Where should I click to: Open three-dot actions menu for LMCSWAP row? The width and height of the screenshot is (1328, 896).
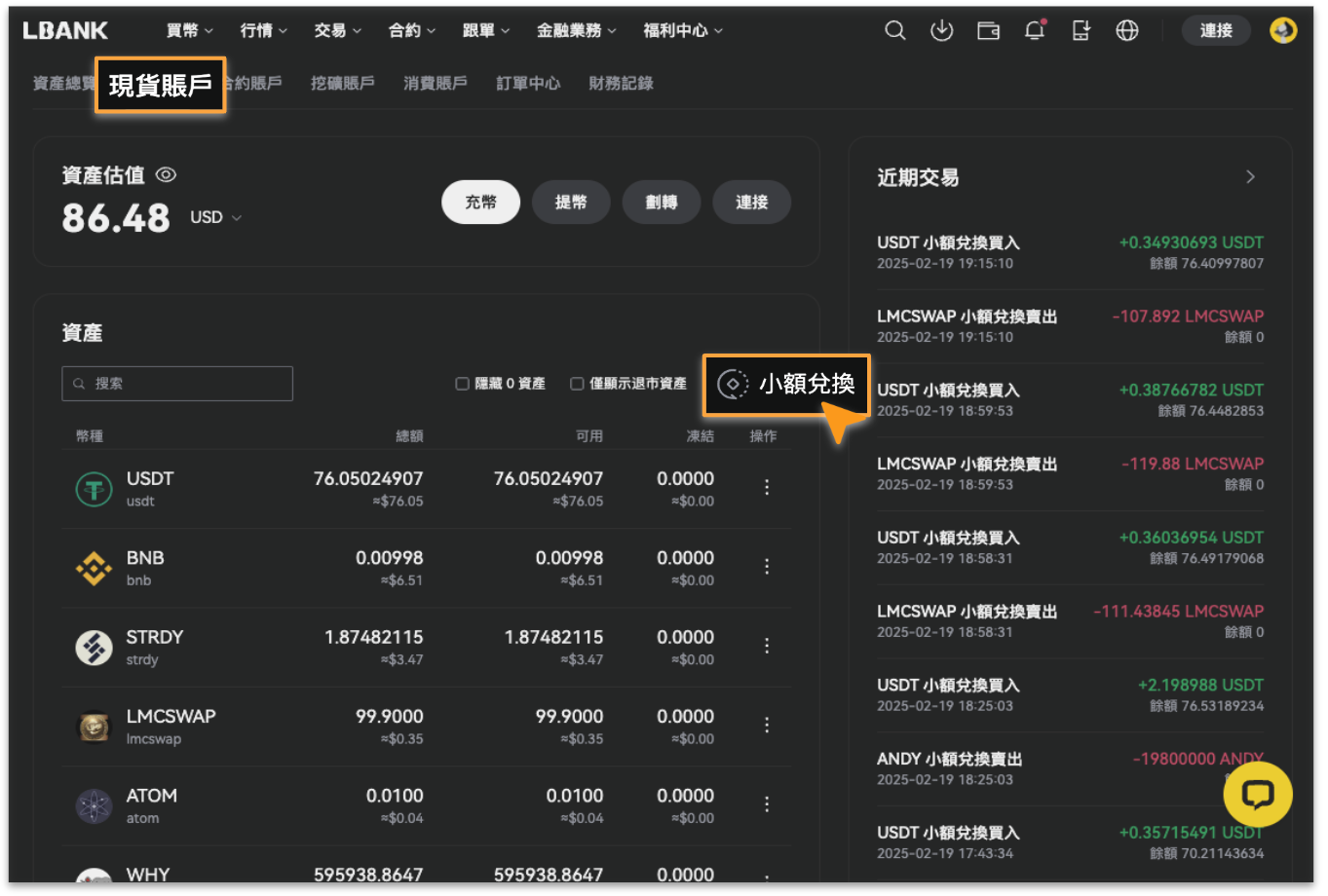[767, 726]
